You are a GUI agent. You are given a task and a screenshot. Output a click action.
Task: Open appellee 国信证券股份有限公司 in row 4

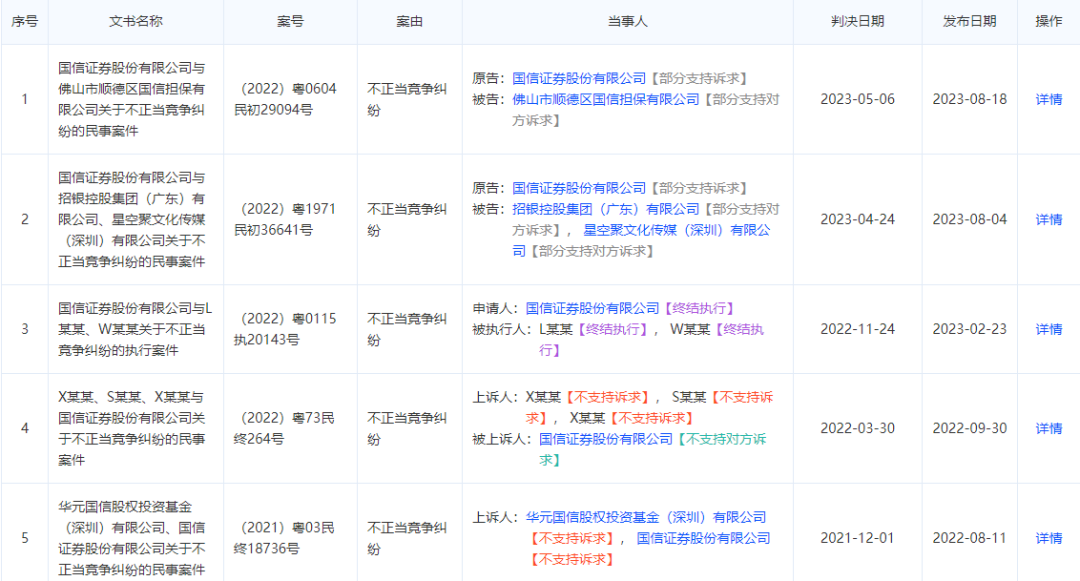[x=605, y=439]
